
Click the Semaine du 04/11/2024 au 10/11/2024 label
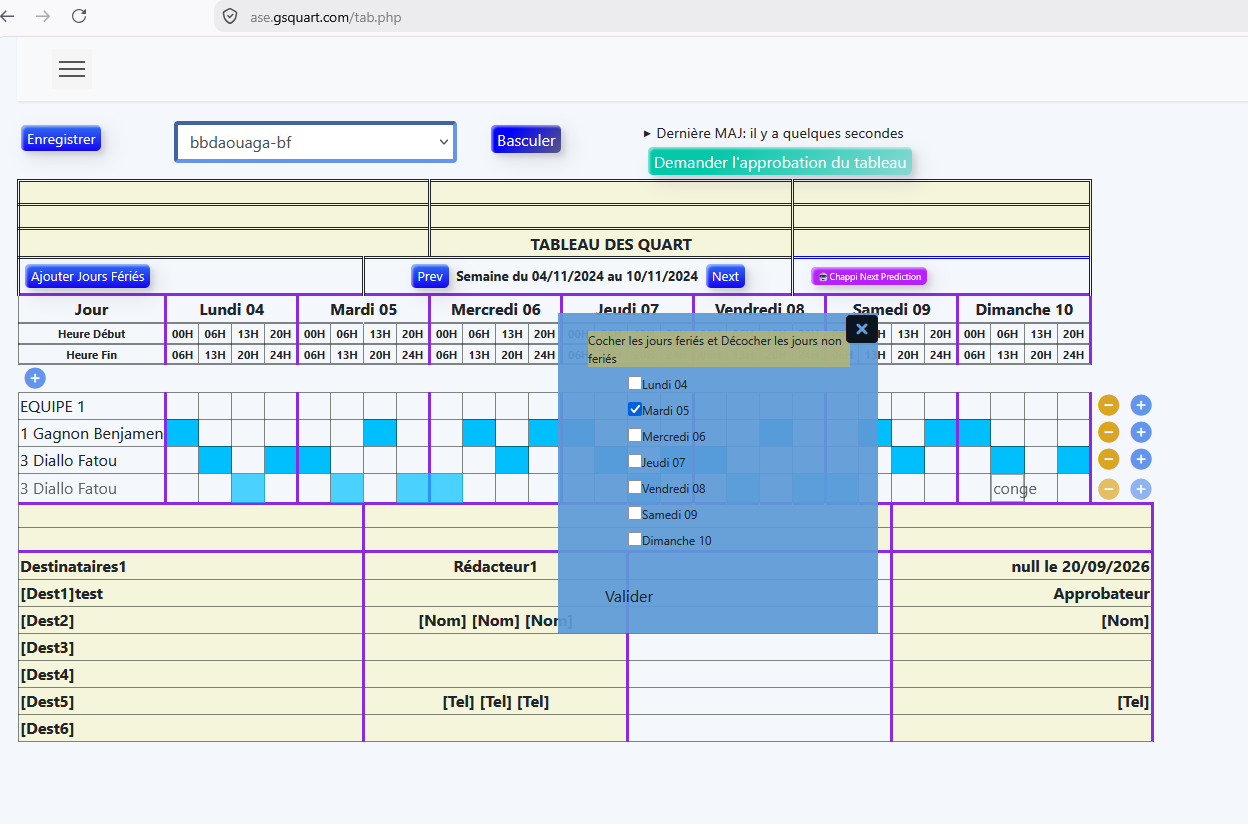click(x=577, y=276)
